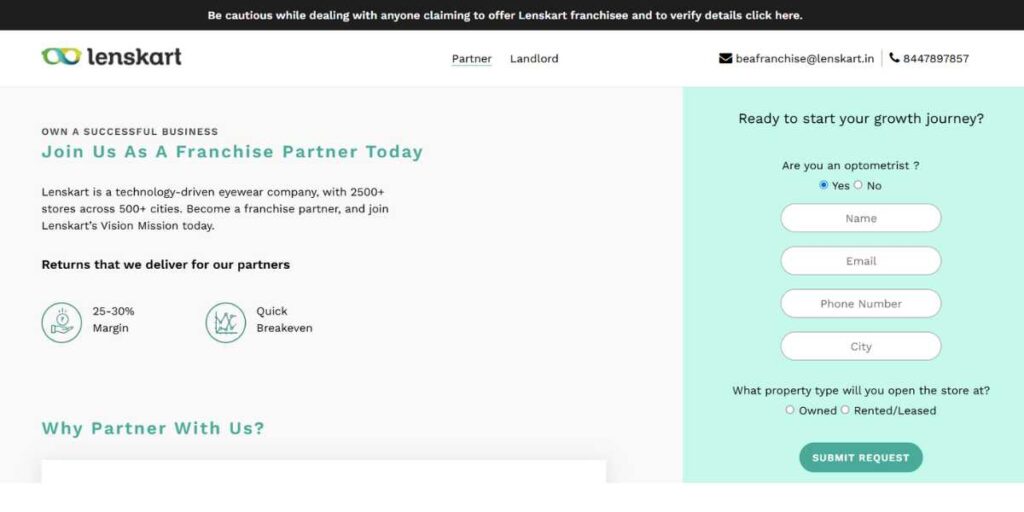Click Join Us As A Franchise Partner heading

pyautogui.click(x=232, y=152)
